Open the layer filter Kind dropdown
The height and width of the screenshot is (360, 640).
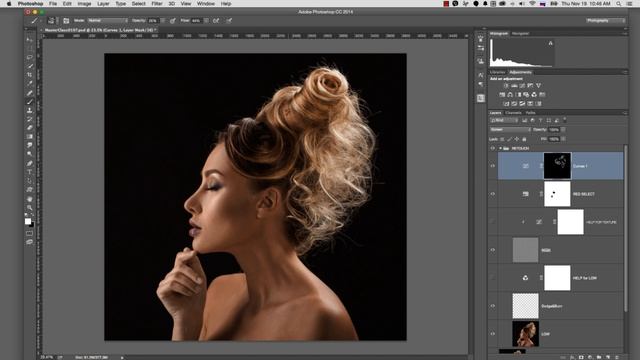pos(504,120)
